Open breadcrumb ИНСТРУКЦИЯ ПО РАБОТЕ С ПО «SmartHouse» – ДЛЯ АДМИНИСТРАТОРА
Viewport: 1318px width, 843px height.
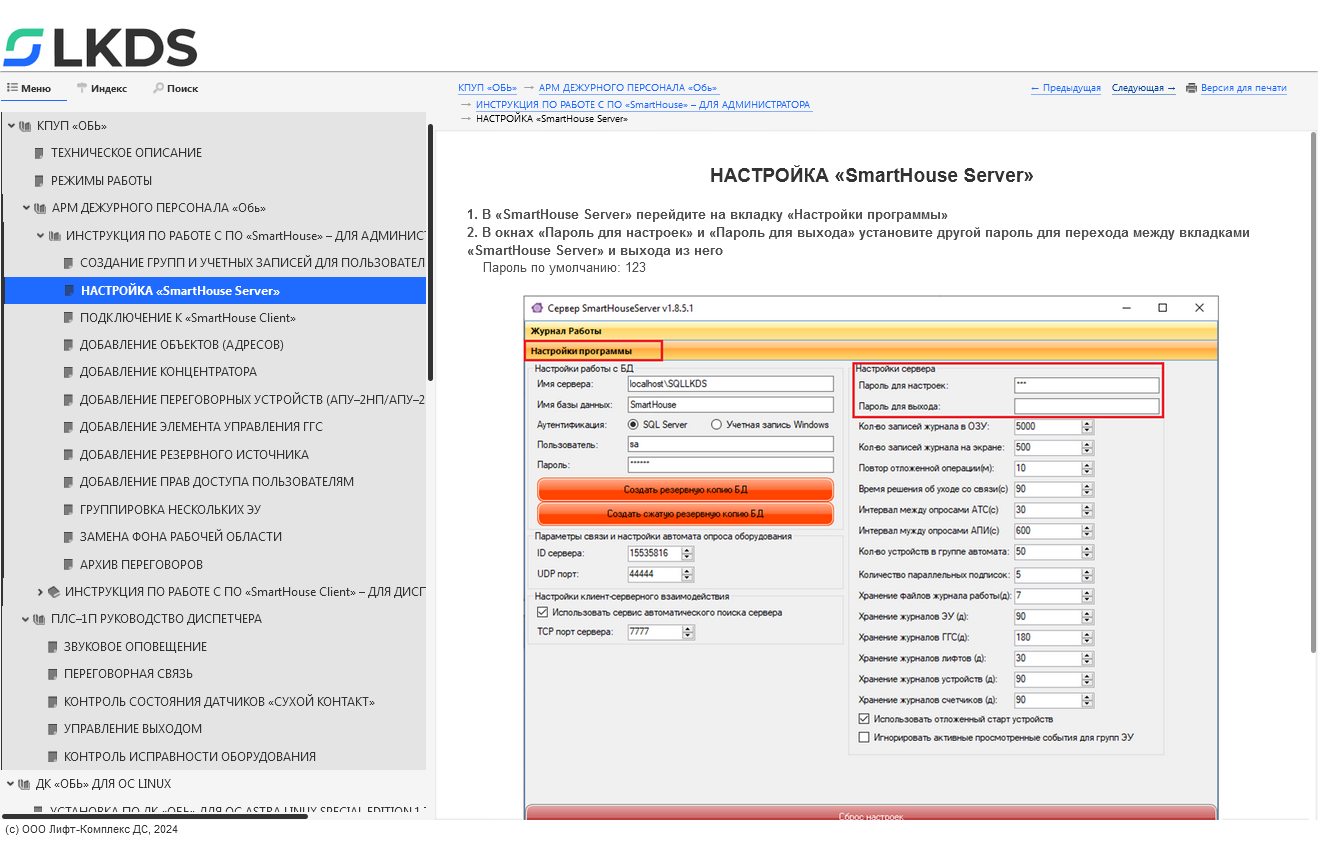point(644,104)
